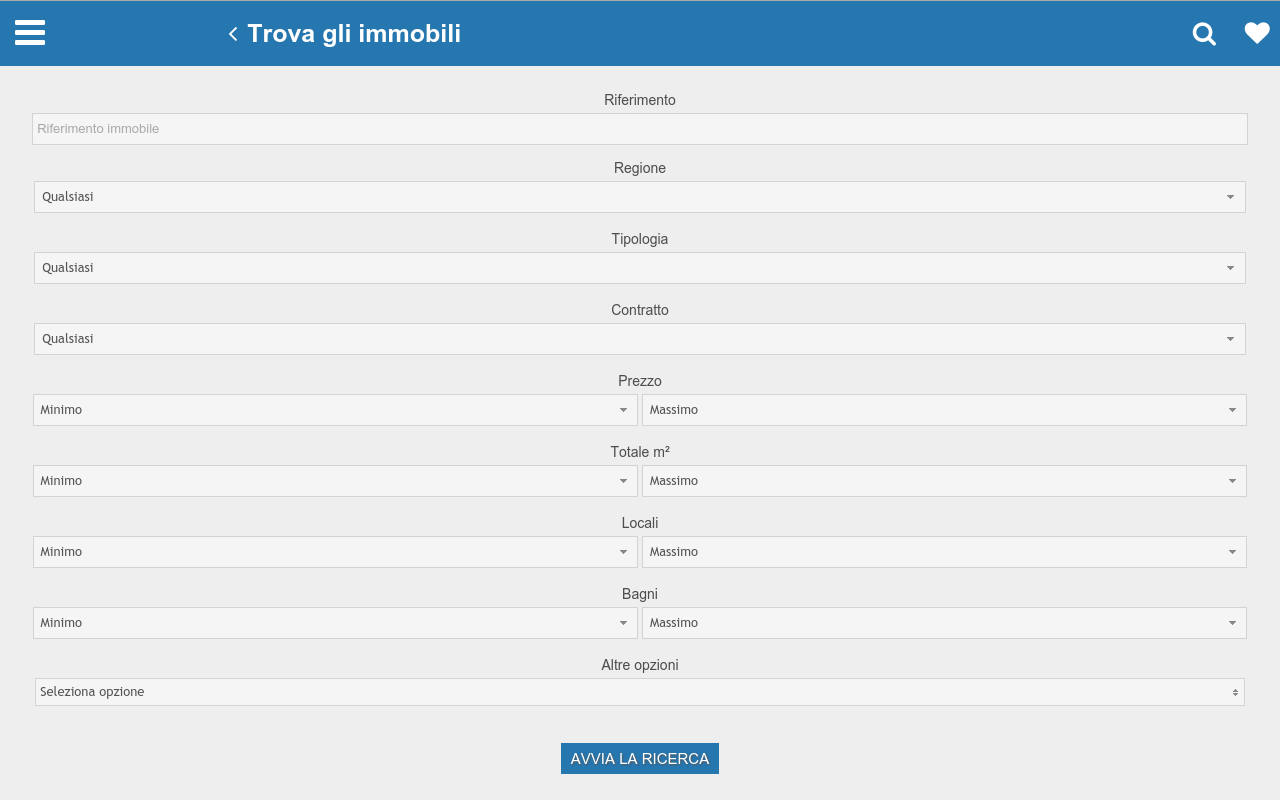Click the back chevron beside title

coord(233,34)
